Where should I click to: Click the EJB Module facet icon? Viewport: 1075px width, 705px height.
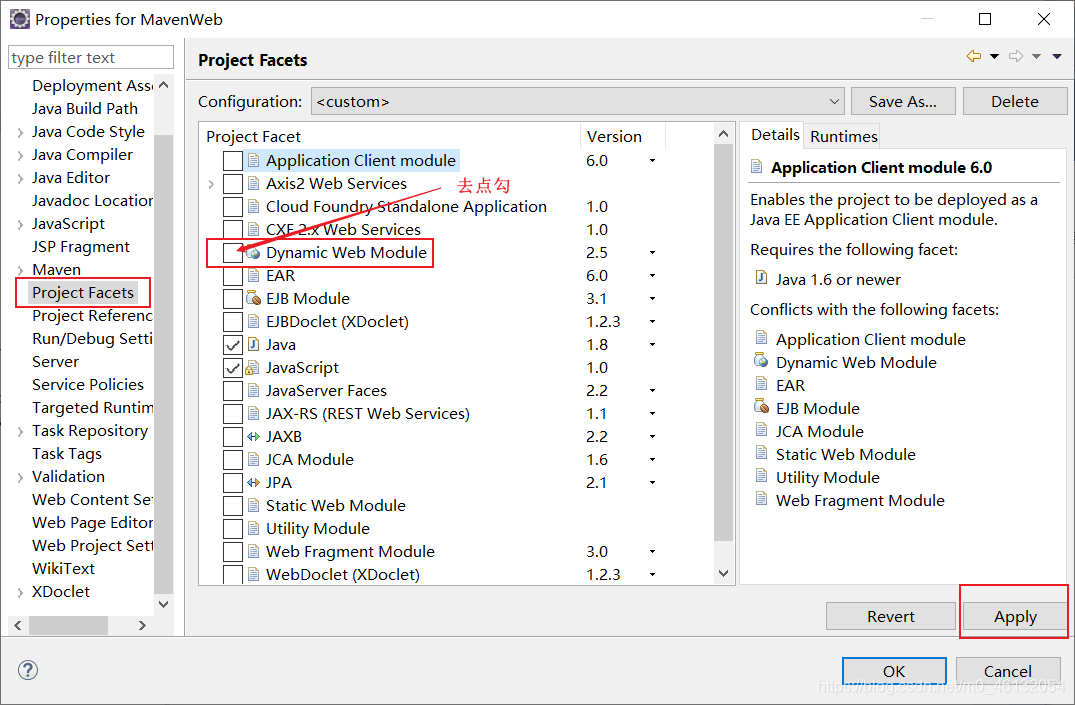click(x=254, y=299)
